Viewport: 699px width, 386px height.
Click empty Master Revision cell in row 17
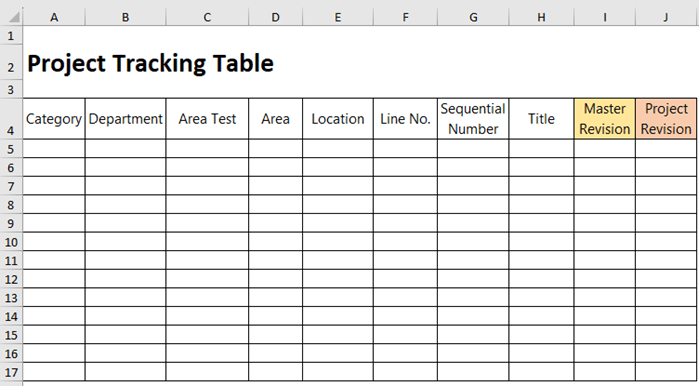pyautogui.click(x=605, y=372)
